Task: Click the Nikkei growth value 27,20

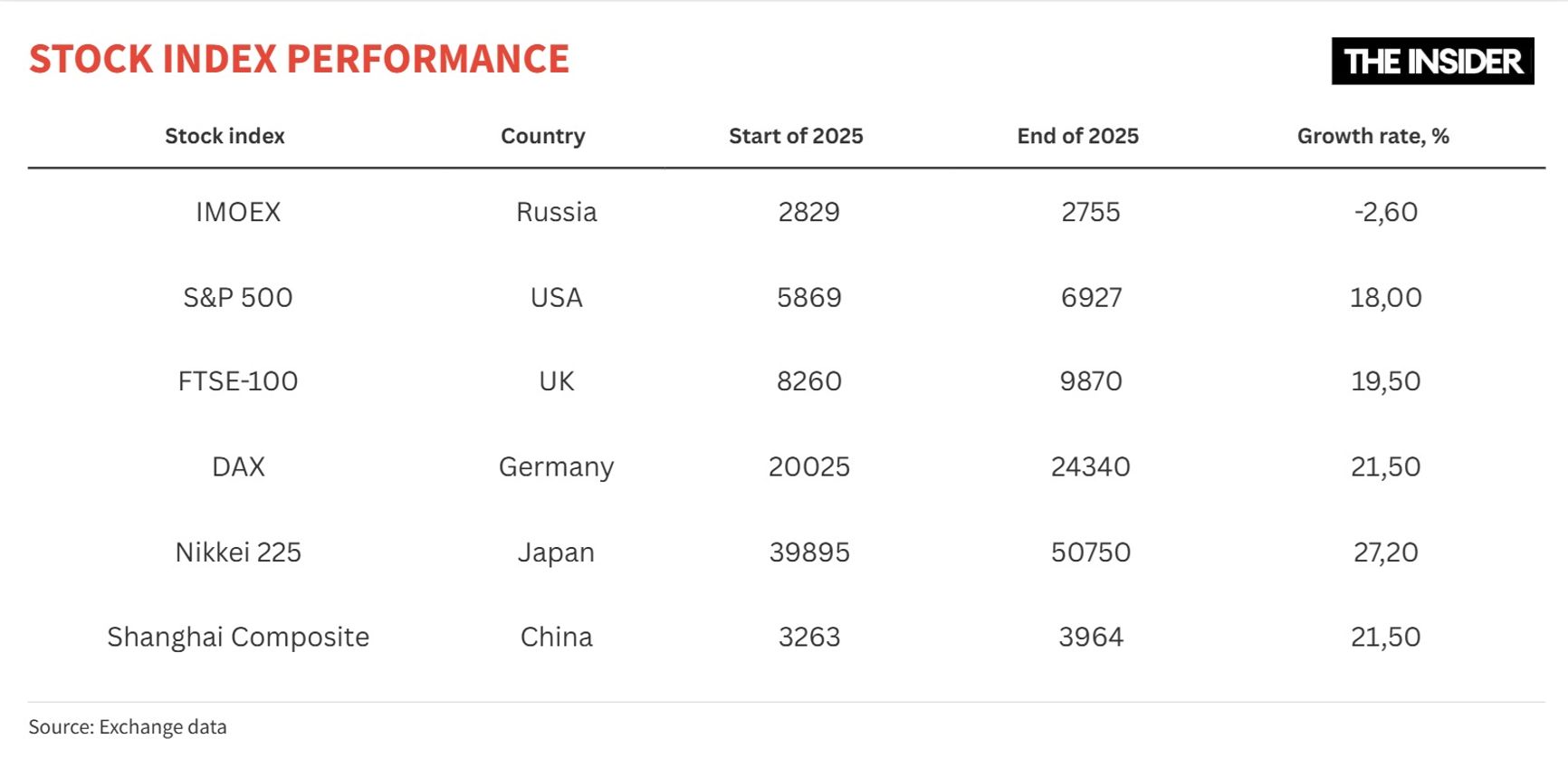Action: click(x=1385, y=552)
